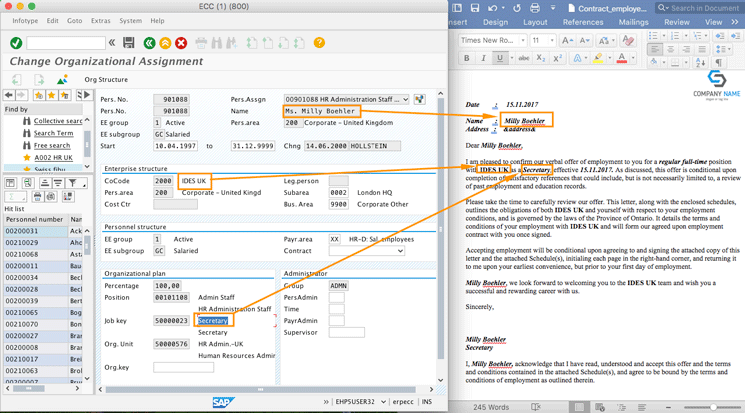Click the yellow Help question mark icon

pyautogui.click(x=319, y=43)
